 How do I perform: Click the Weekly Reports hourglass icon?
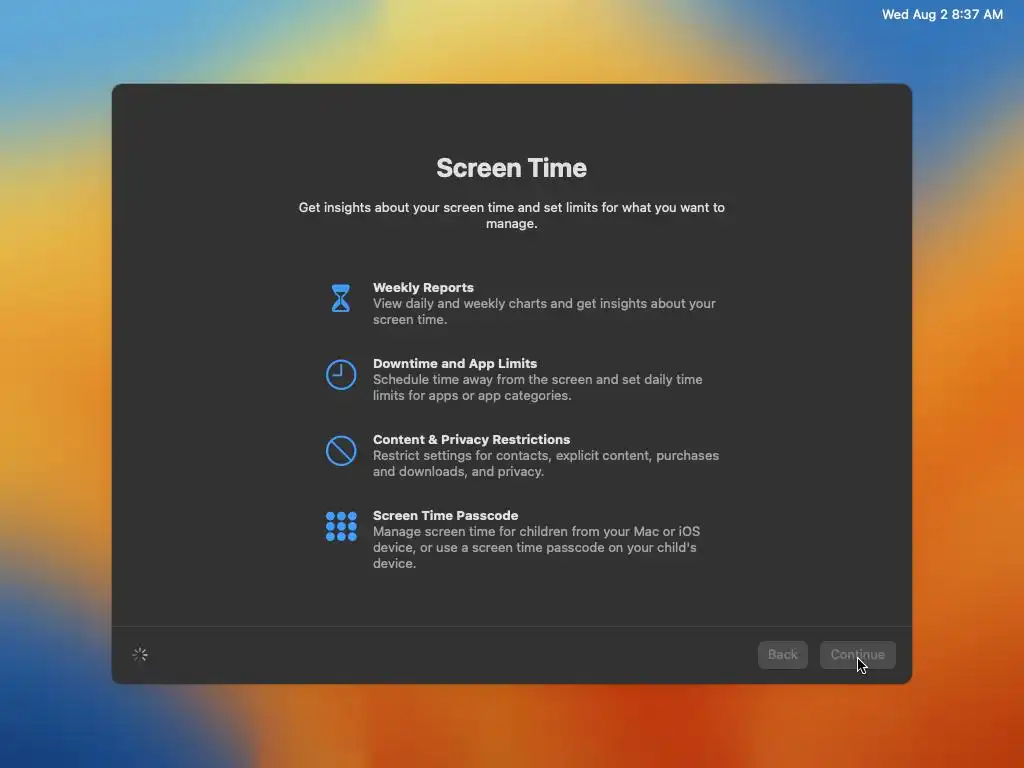click(x=340, y=298)
